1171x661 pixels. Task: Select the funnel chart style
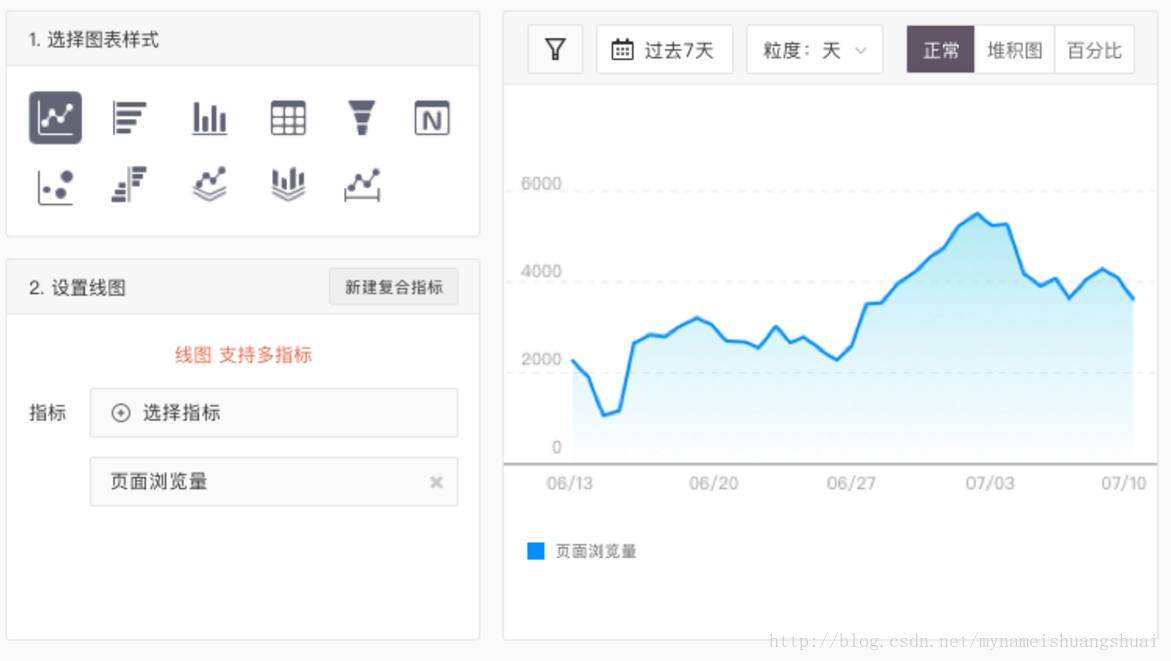point(361,117)
